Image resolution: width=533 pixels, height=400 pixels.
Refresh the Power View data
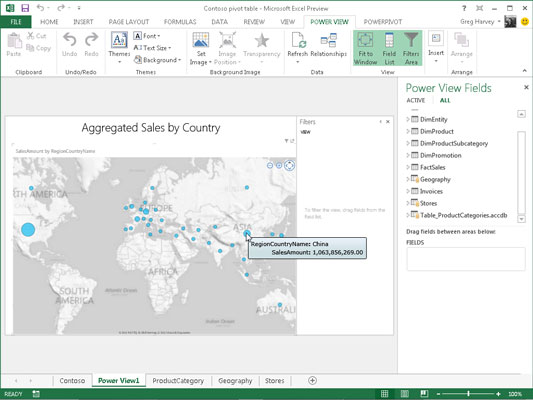click(x=297, y=48)
